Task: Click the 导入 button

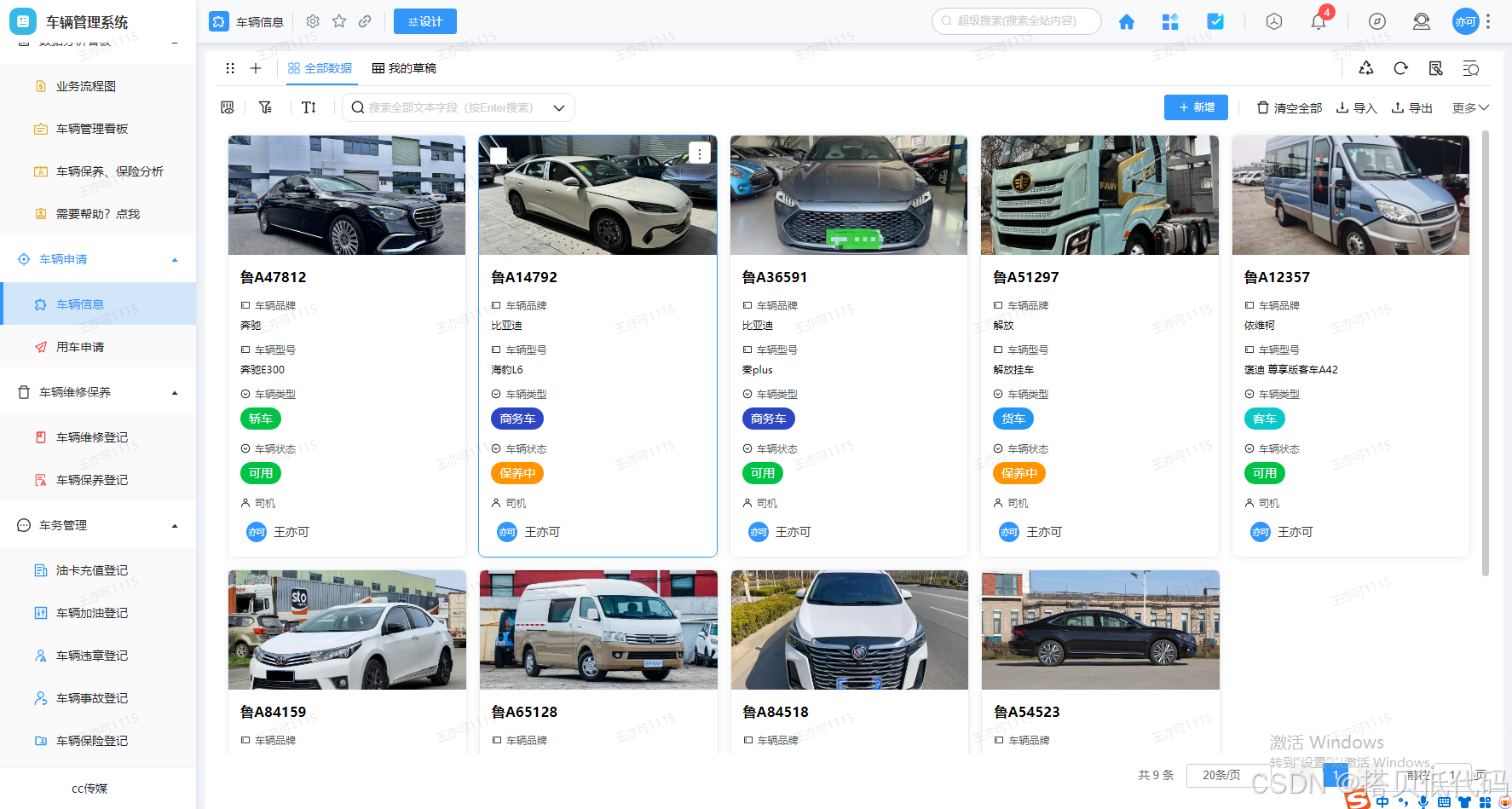Action: tap(1356, 108)
